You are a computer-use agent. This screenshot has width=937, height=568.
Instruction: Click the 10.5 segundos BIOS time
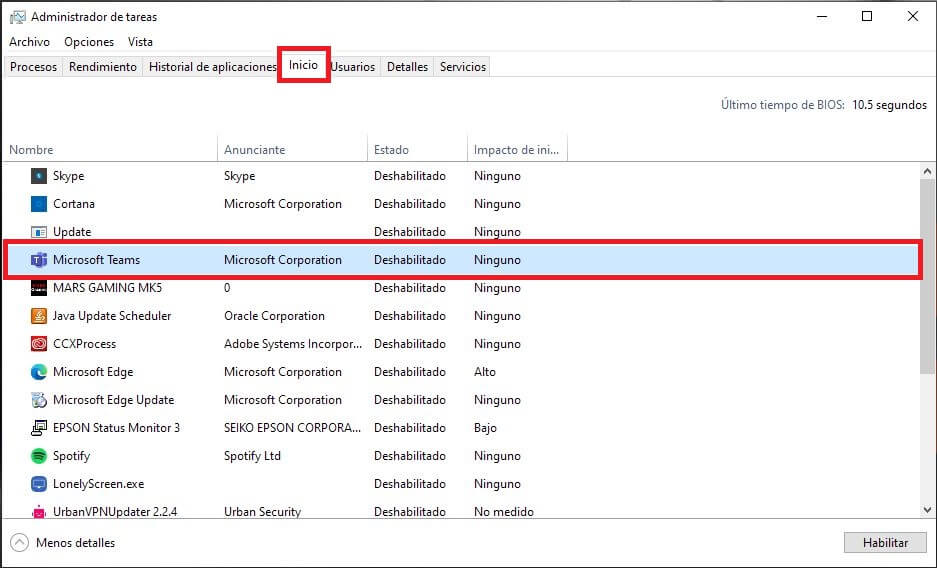point(889,105)
